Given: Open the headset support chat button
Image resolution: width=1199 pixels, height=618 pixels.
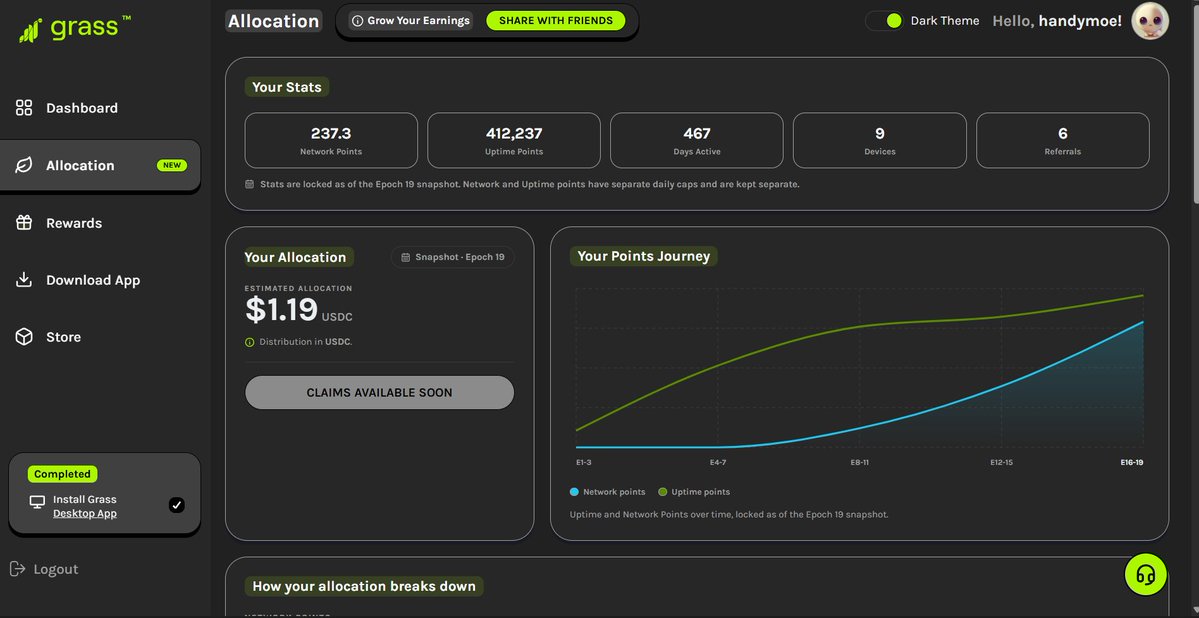Looking at the screenshot, I should pyautogui.click(x=1145, y=574).
